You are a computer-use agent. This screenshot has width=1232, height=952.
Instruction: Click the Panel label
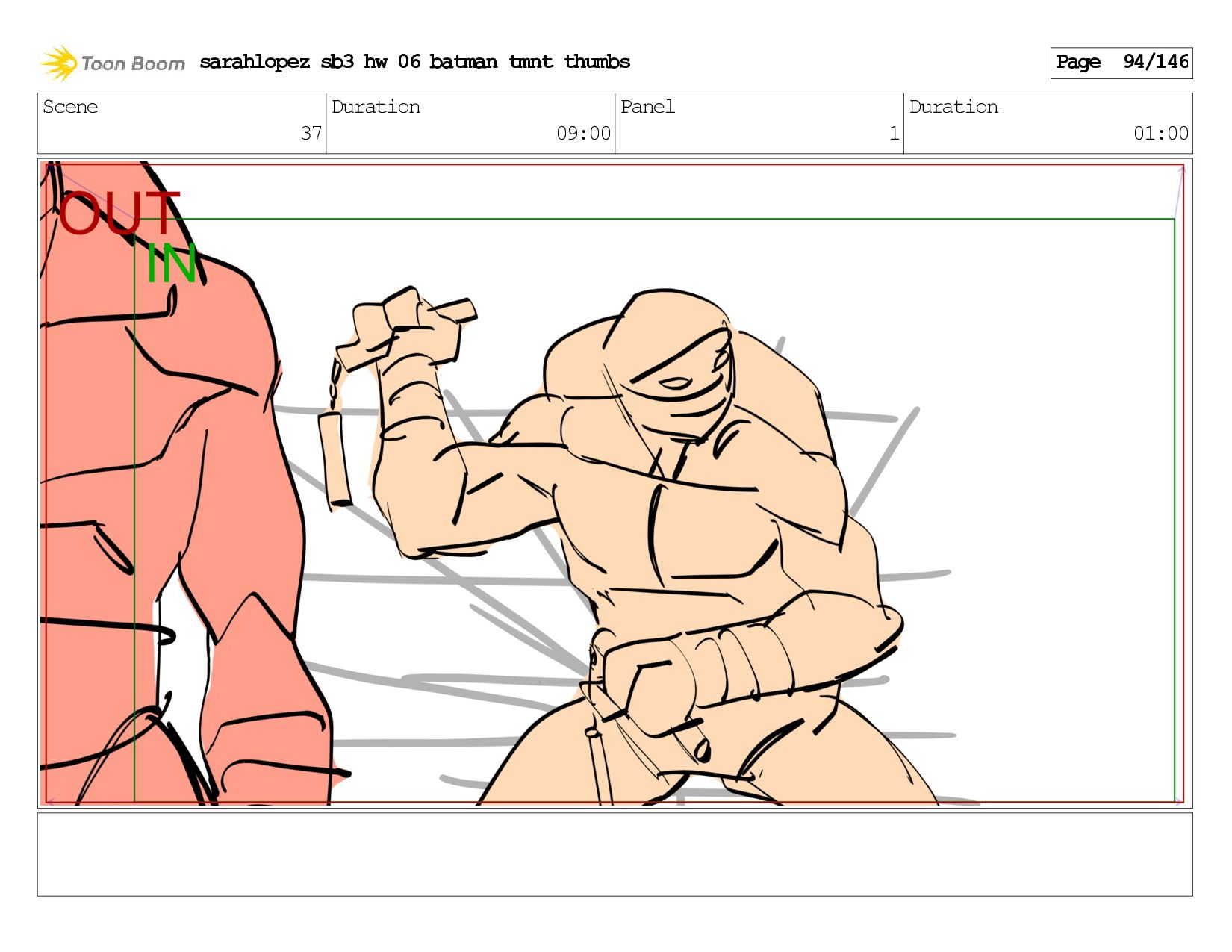(647, 107)
